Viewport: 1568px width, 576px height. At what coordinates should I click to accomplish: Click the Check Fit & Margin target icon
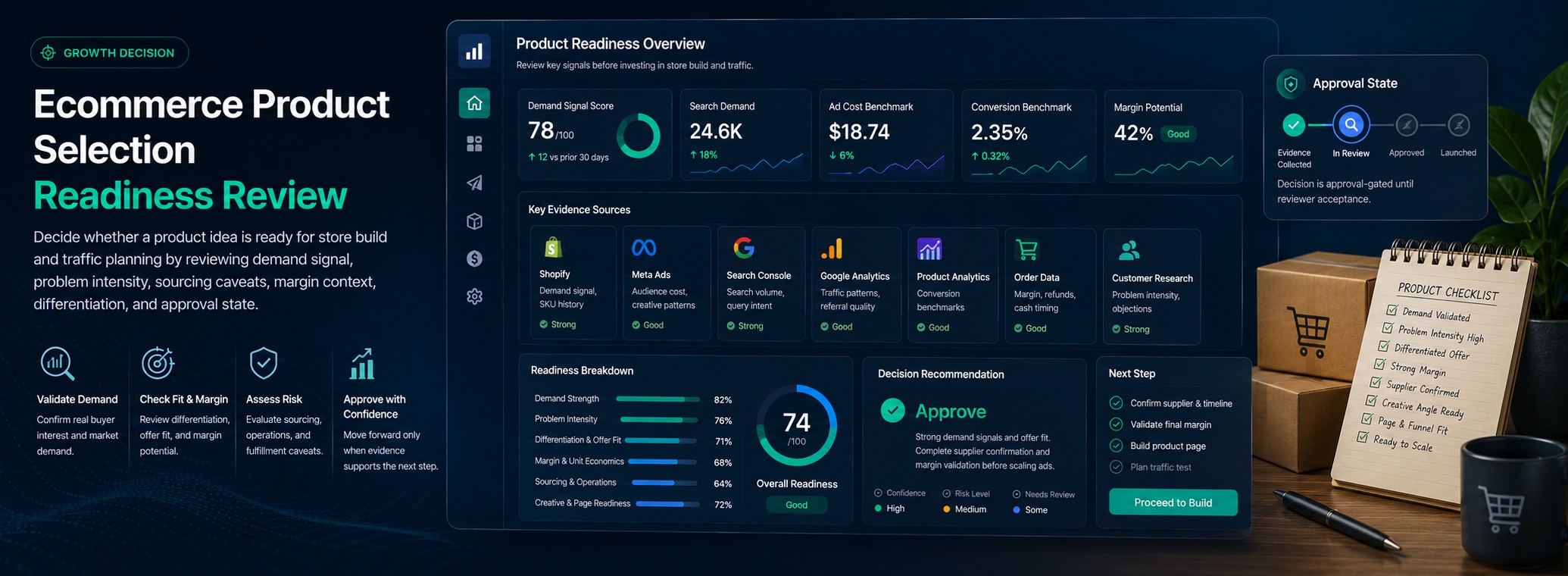coord(158,363)
